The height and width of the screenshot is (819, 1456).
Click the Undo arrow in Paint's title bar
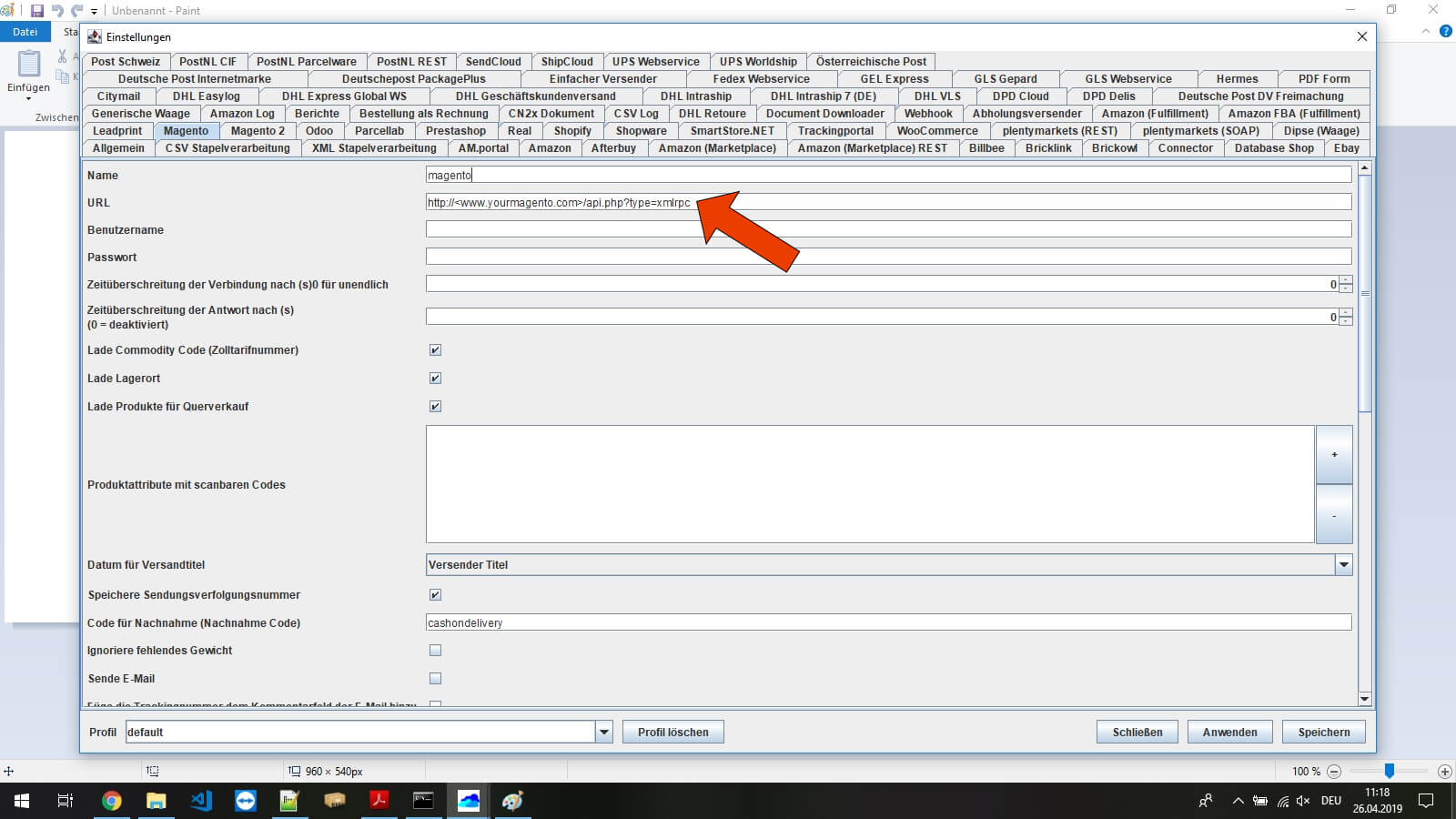tap(57, 11)
